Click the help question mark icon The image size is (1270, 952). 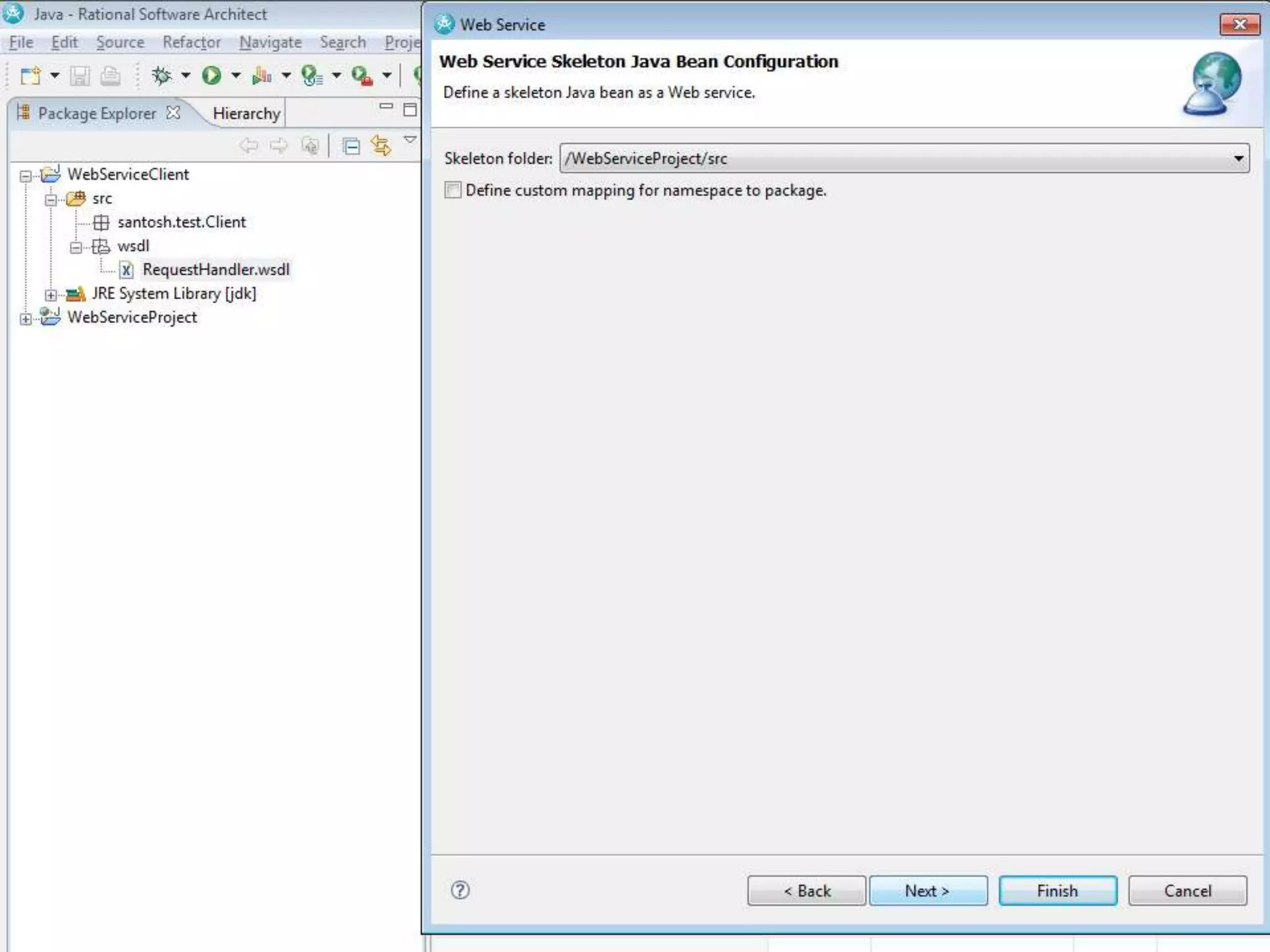pyautogui.click(x=460, y=890)
